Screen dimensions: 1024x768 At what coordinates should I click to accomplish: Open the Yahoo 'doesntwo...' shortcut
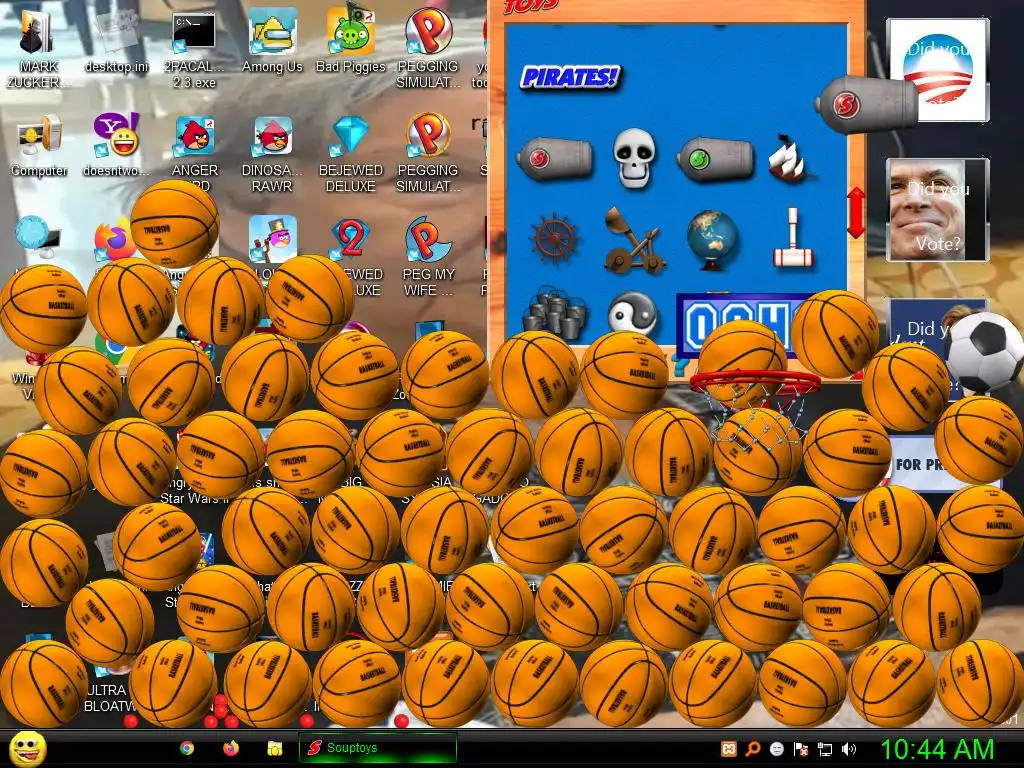point(116,146)
